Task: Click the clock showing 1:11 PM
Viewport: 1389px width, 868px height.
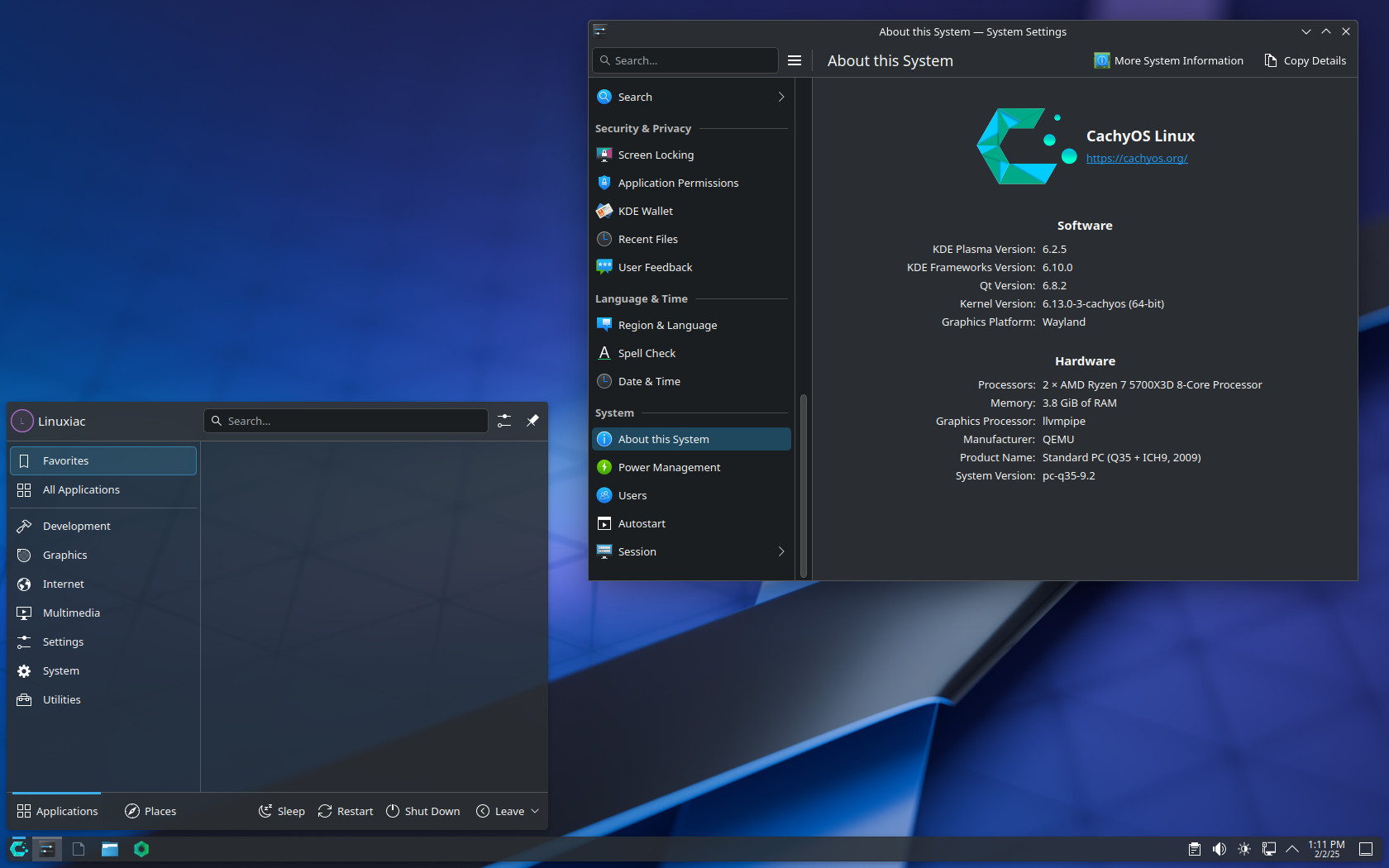Action: (1326, 849)
